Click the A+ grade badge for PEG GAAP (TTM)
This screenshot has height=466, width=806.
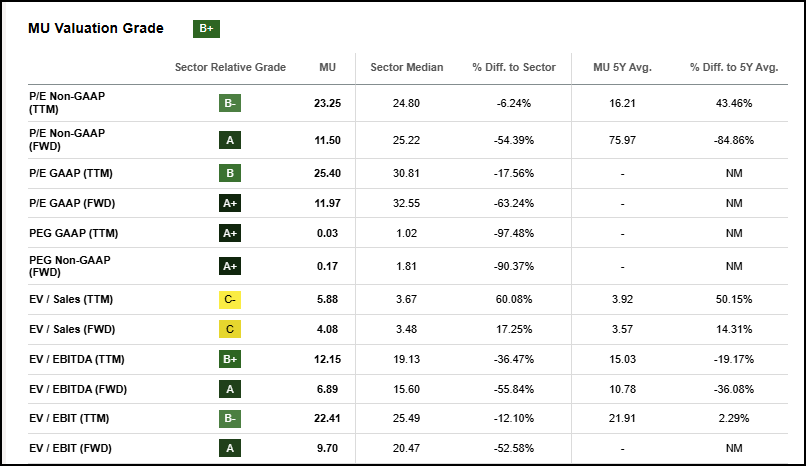230,233
